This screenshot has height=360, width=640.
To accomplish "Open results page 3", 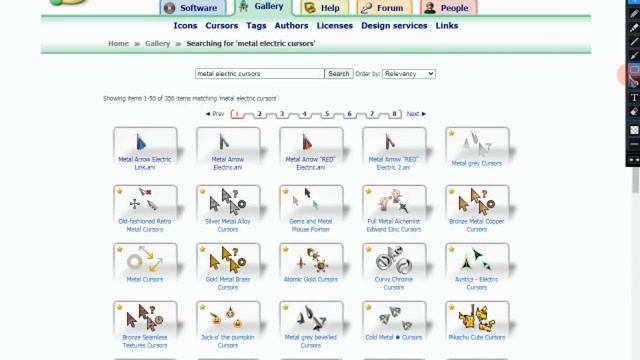I will coord(282,114).
